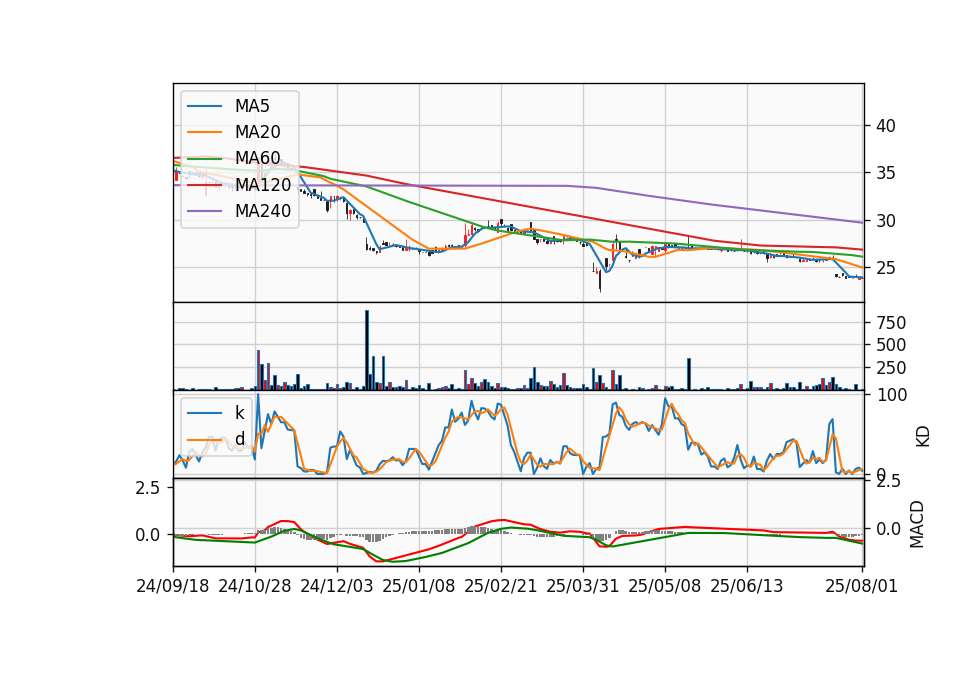Click the MA20 legend label
This screenshot has width=960, height=690.
coord(258,132)
